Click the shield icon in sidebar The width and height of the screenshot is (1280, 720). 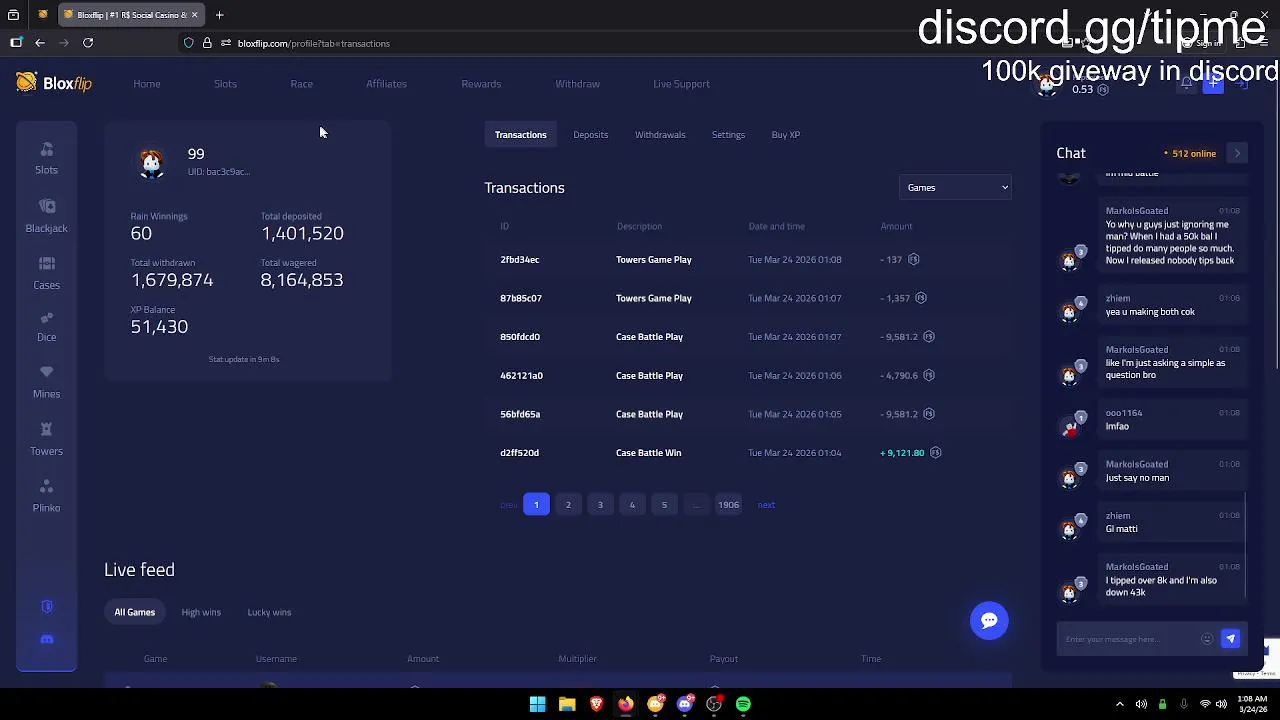(46, 607)
